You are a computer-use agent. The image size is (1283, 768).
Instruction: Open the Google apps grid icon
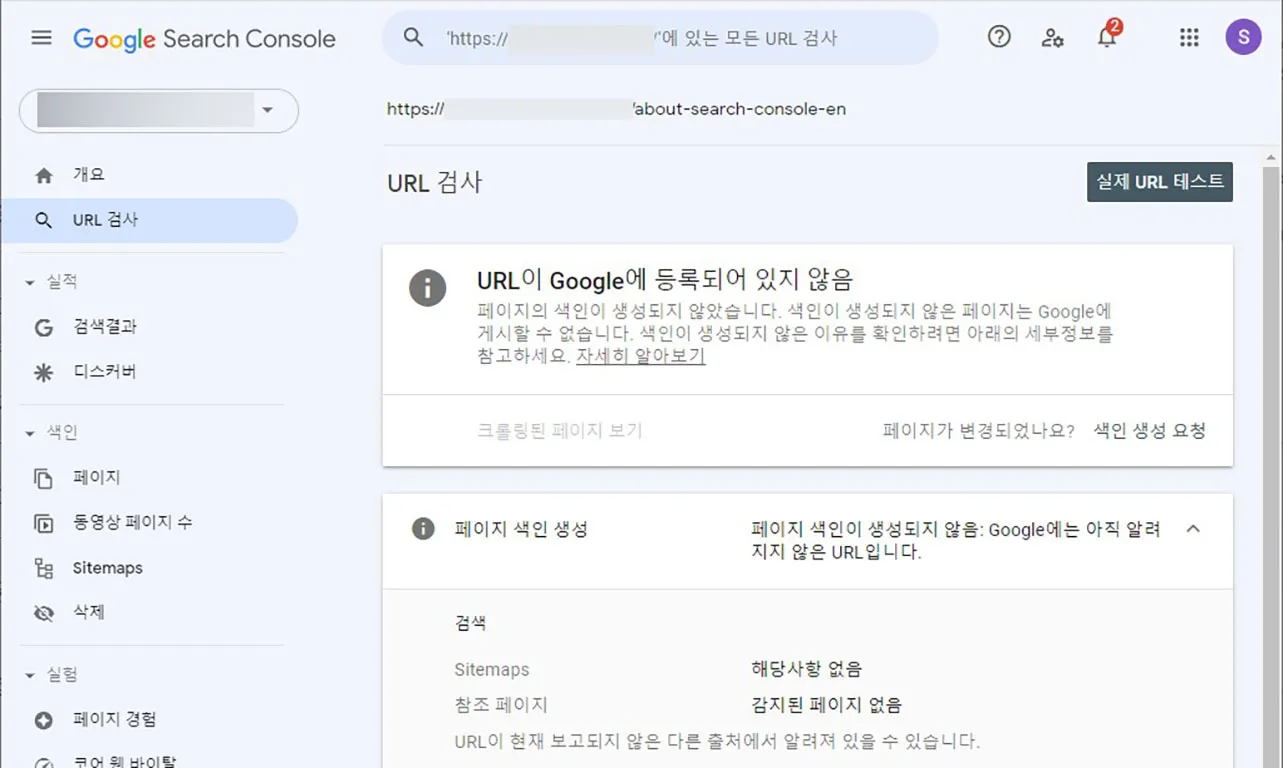(1189, 38)
